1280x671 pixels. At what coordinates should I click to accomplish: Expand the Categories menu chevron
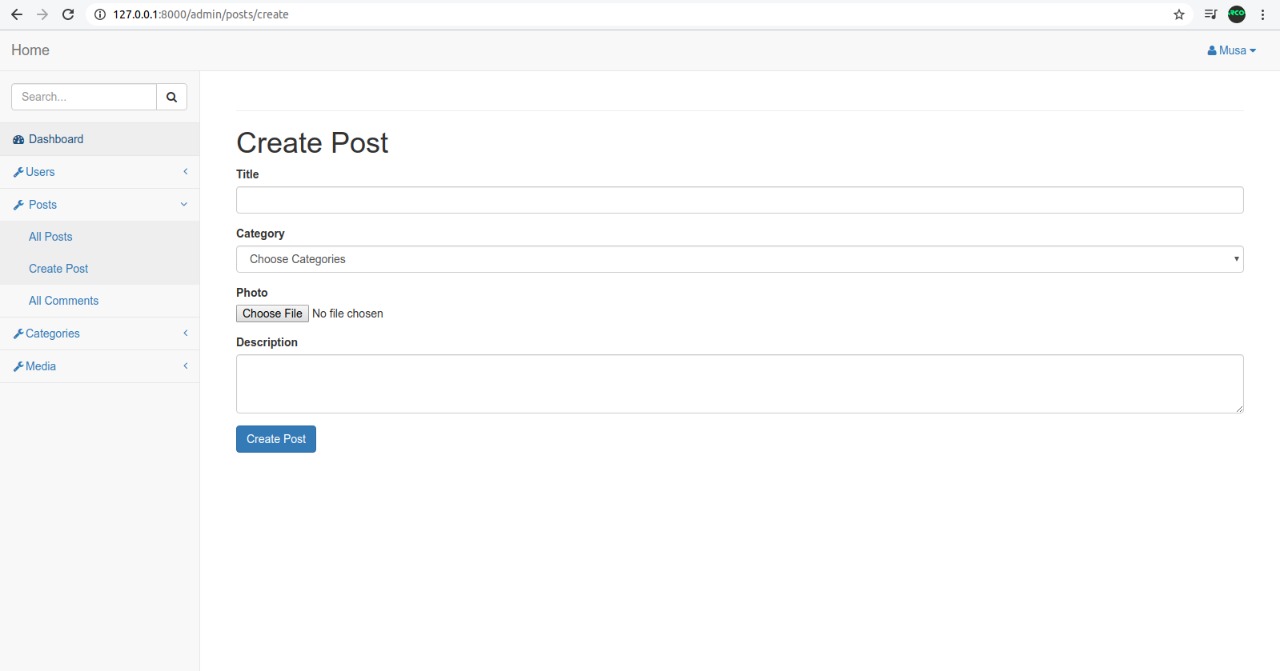click(185, 333)
